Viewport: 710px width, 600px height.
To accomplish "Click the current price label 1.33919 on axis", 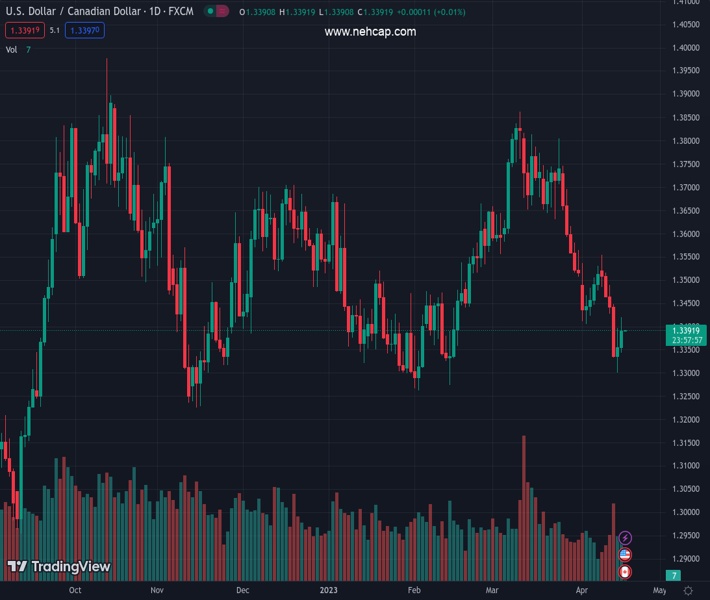I will coord(686,330).
